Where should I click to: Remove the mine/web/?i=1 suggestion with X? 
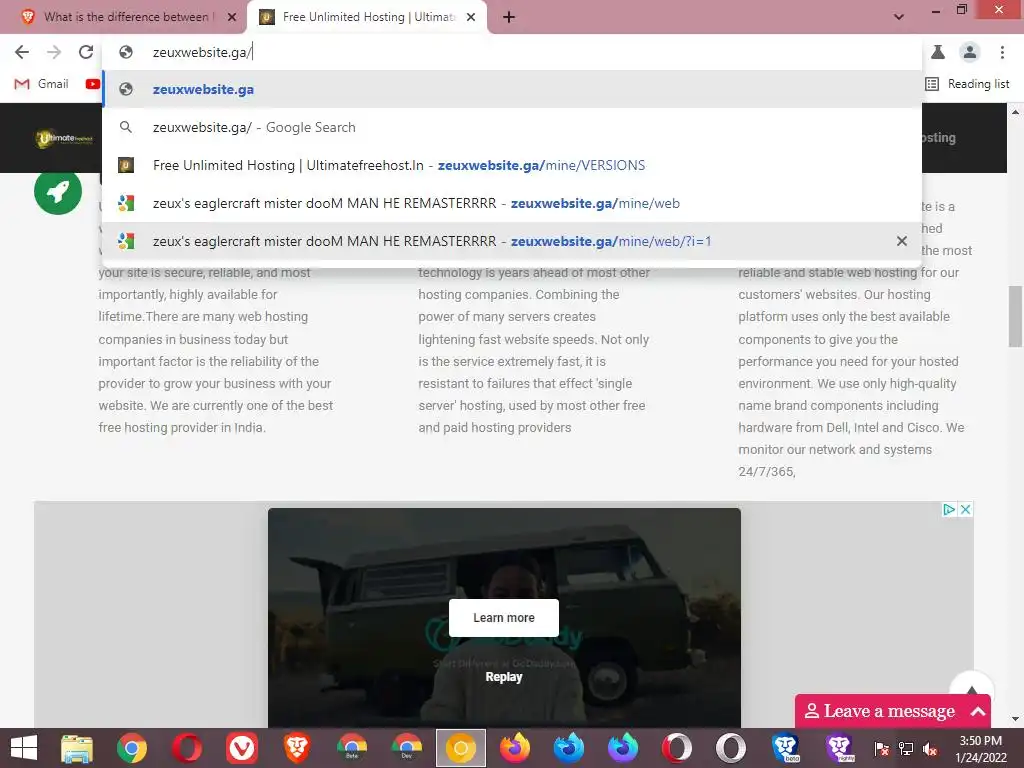tap(902, 241)
